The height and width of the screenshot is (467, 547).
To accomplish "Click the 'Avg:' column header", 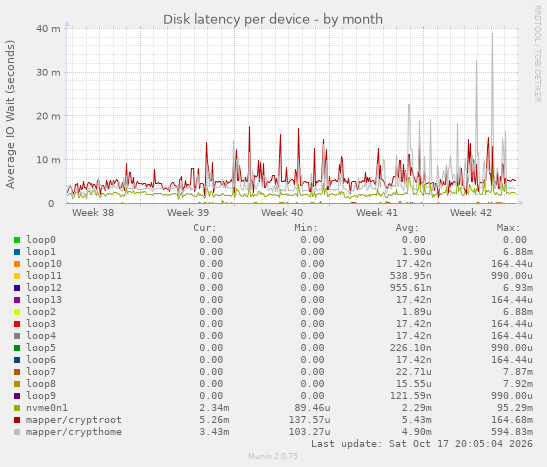I will [x=407, y=228].
